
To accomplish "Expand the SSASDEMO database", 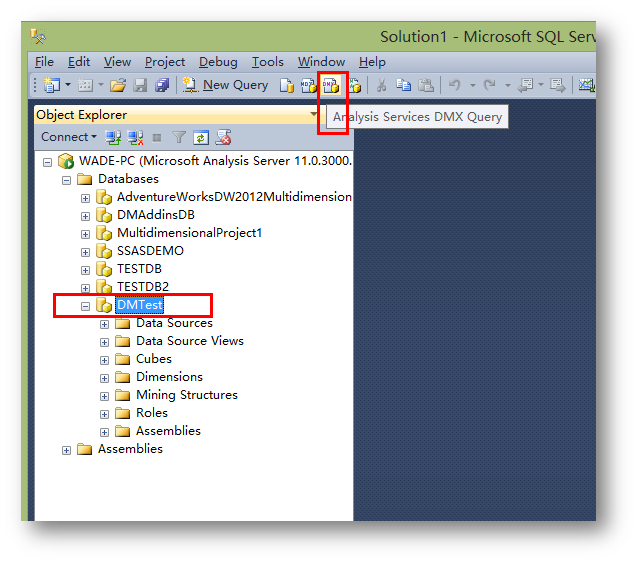I will click(x=85, y=252).
